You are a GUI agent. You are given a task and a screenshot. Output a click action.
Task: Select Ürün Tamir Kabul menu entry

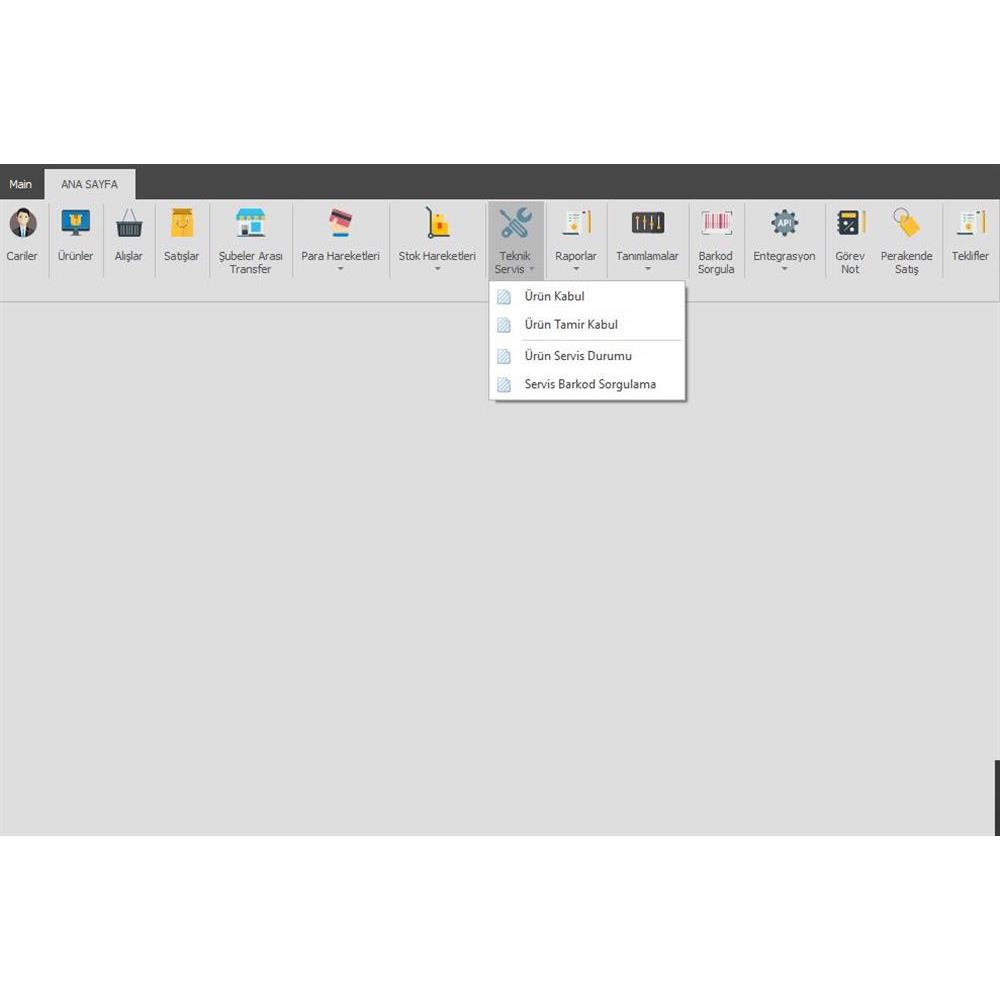571,325
